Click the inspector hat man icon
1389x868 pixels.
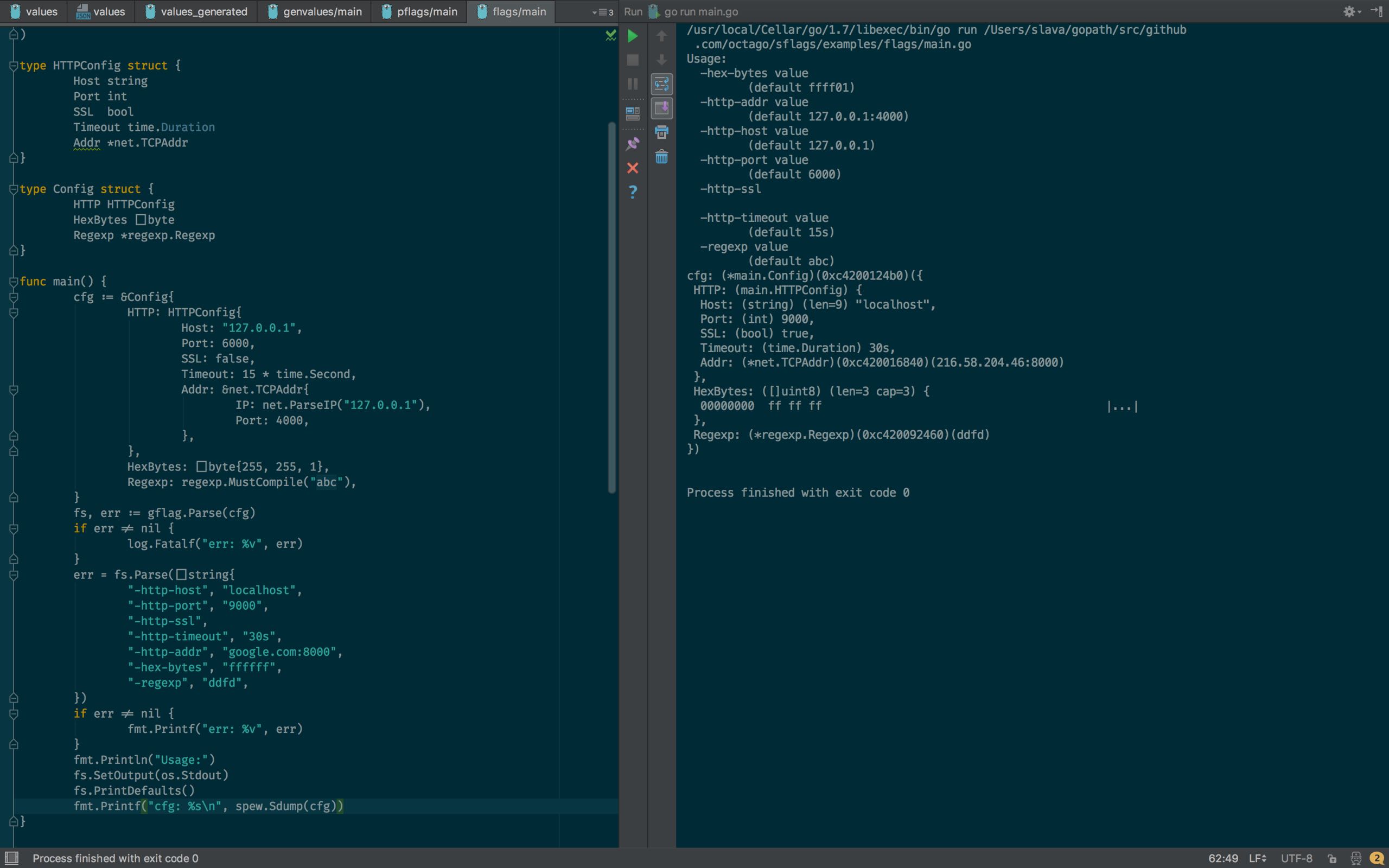point(1356,858)
